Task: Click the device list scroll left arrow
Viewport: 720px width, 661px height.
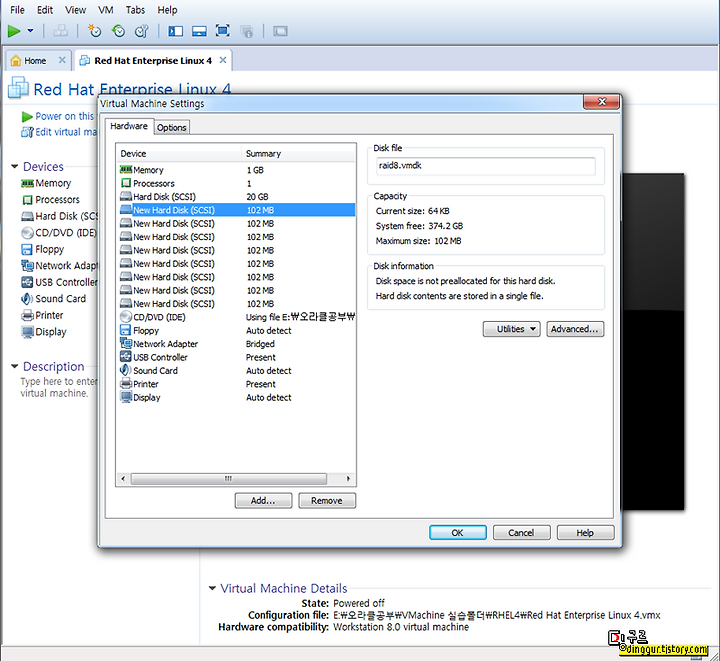Action: (x=123, y=479)
